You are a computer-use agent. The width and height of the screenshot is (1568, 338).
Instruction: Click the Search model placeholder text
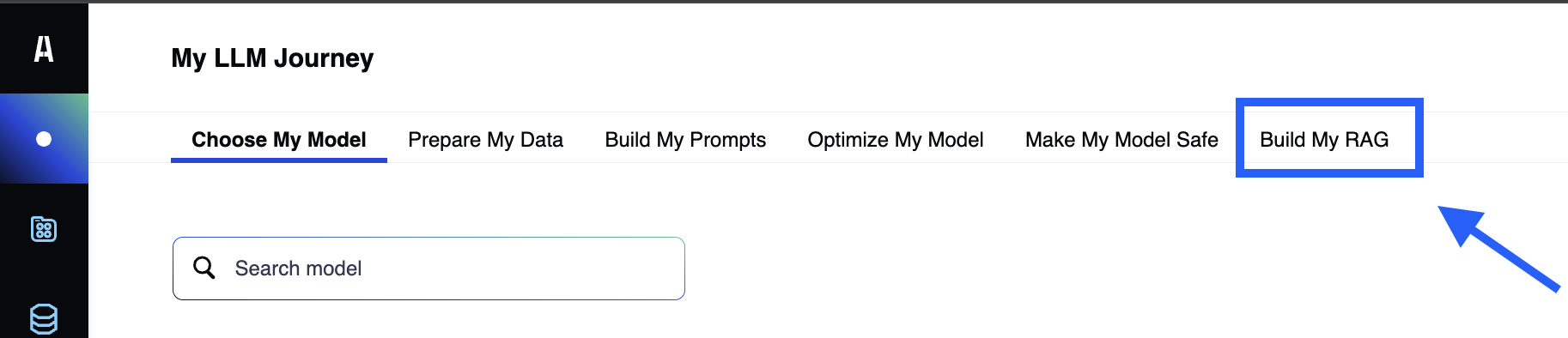(x=298, y=269)
